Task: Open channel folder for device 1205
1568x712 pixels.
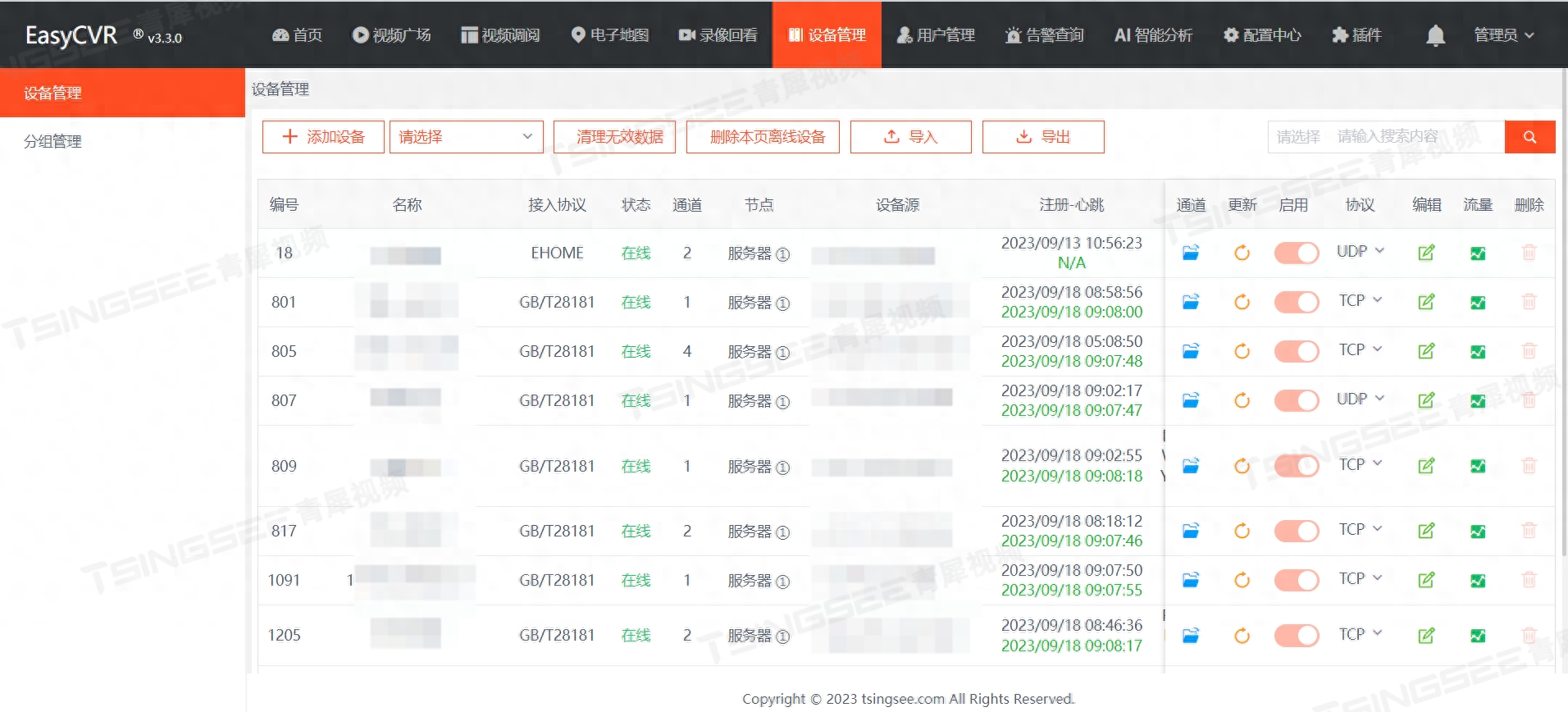Action: point(1191,635)
